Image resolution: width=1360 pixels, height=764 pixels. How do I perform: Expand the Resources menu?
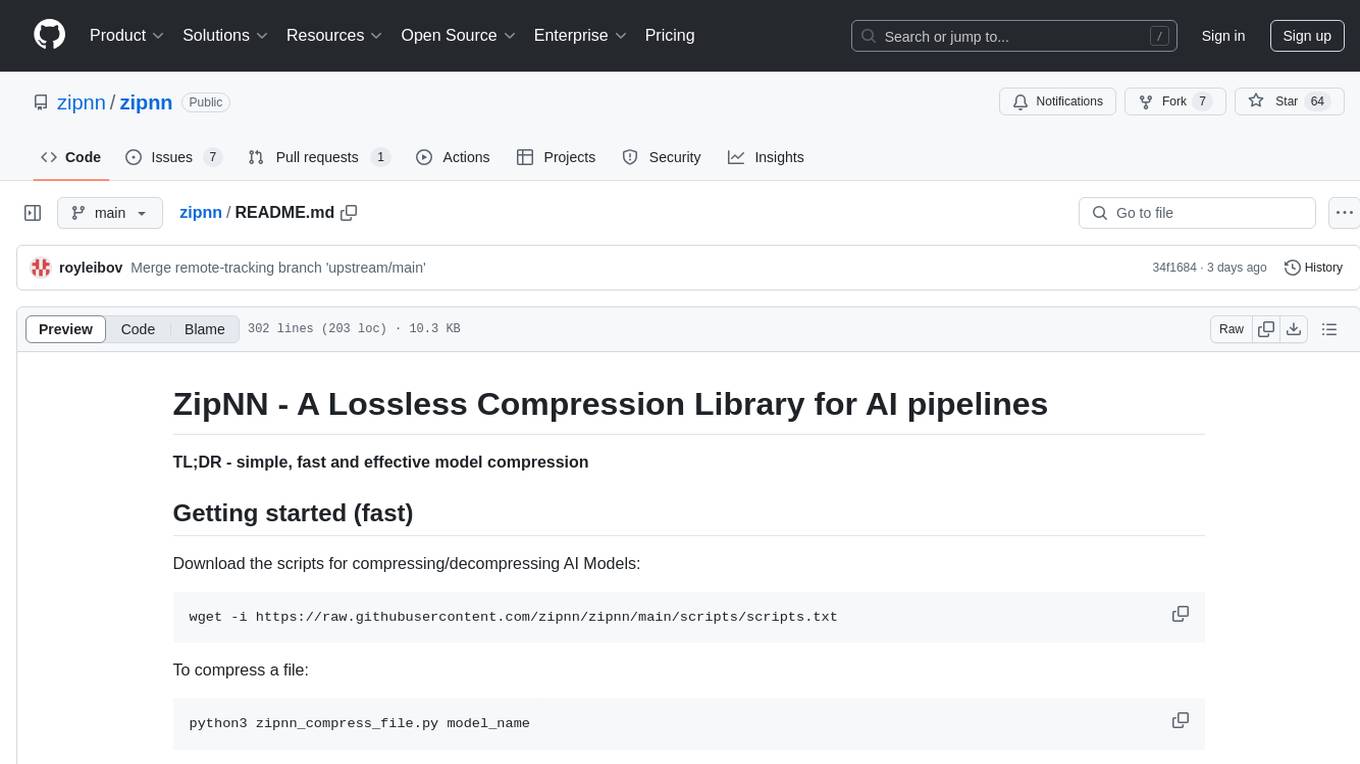[334, 35]
